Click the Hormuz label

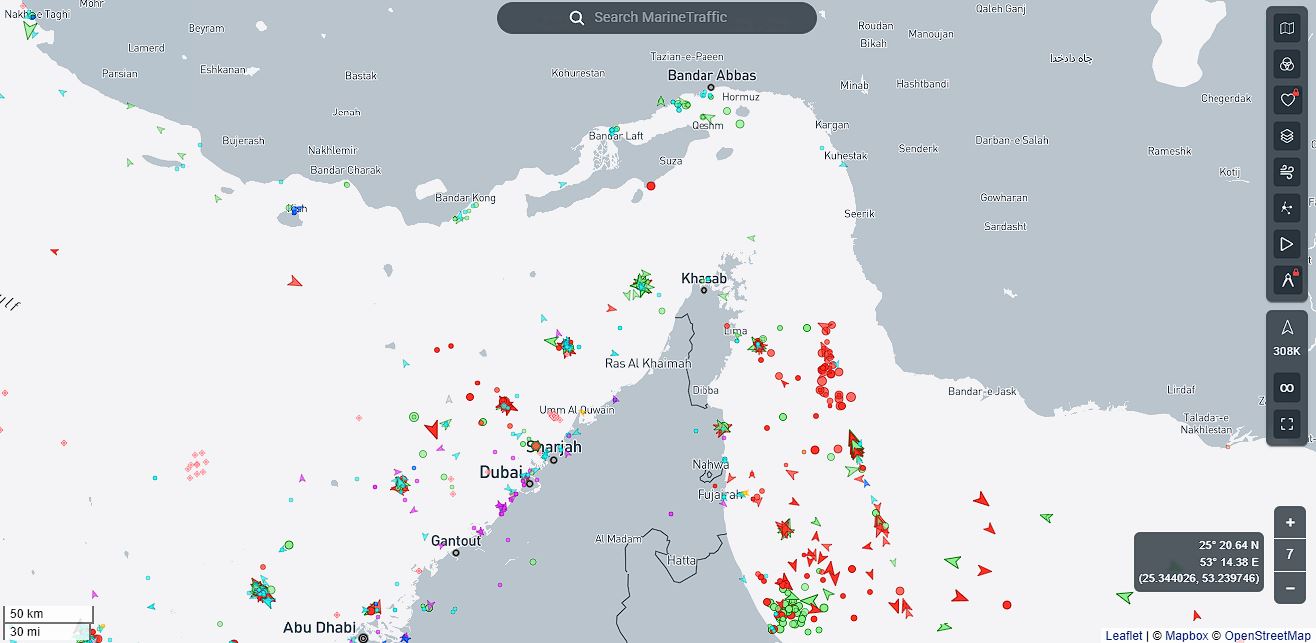(x=741, y=97)
